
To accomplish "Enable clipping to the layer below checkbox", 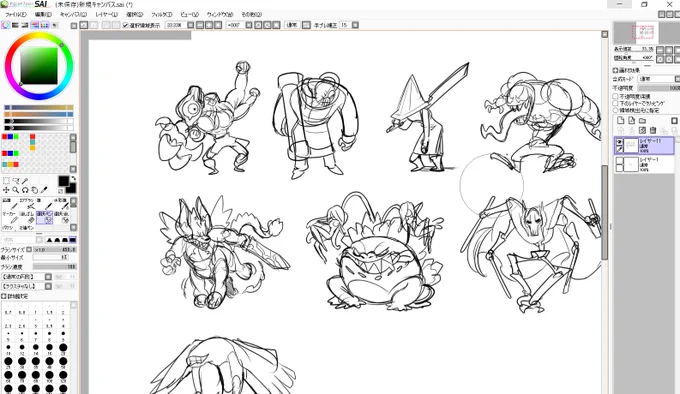I will pos(615,103).
